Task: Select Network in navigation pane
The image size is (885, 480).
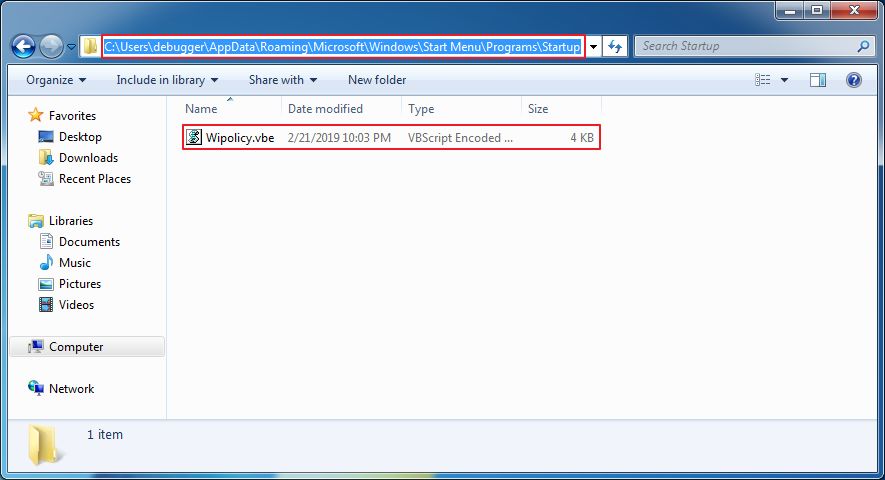Action: (71, 389)
